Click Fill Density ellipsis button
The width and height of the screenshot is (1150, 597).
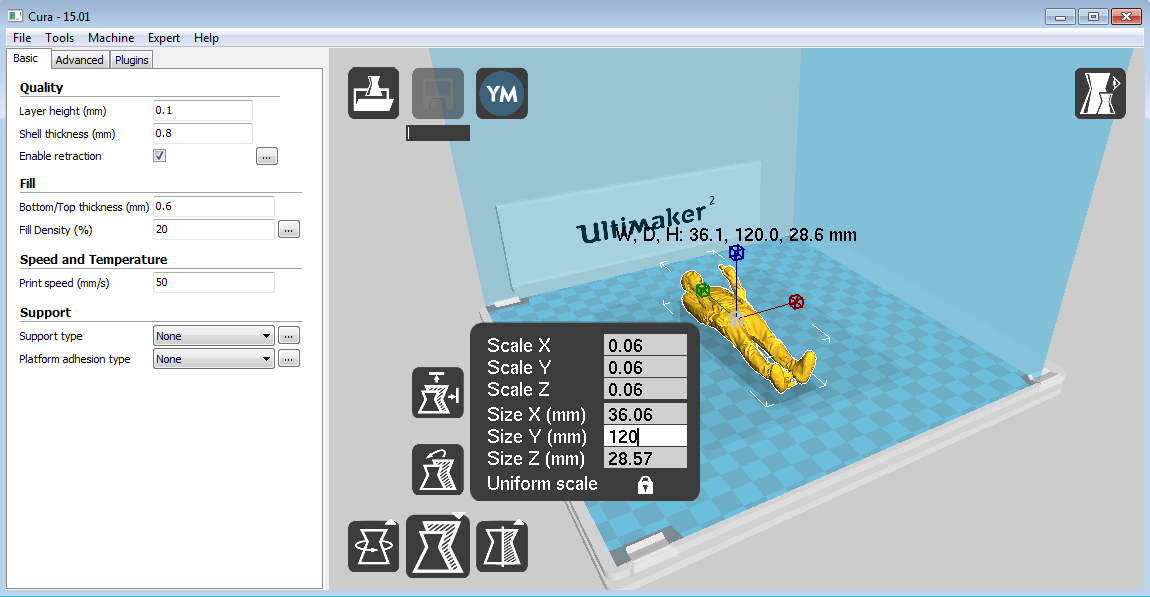pos(288,230)
